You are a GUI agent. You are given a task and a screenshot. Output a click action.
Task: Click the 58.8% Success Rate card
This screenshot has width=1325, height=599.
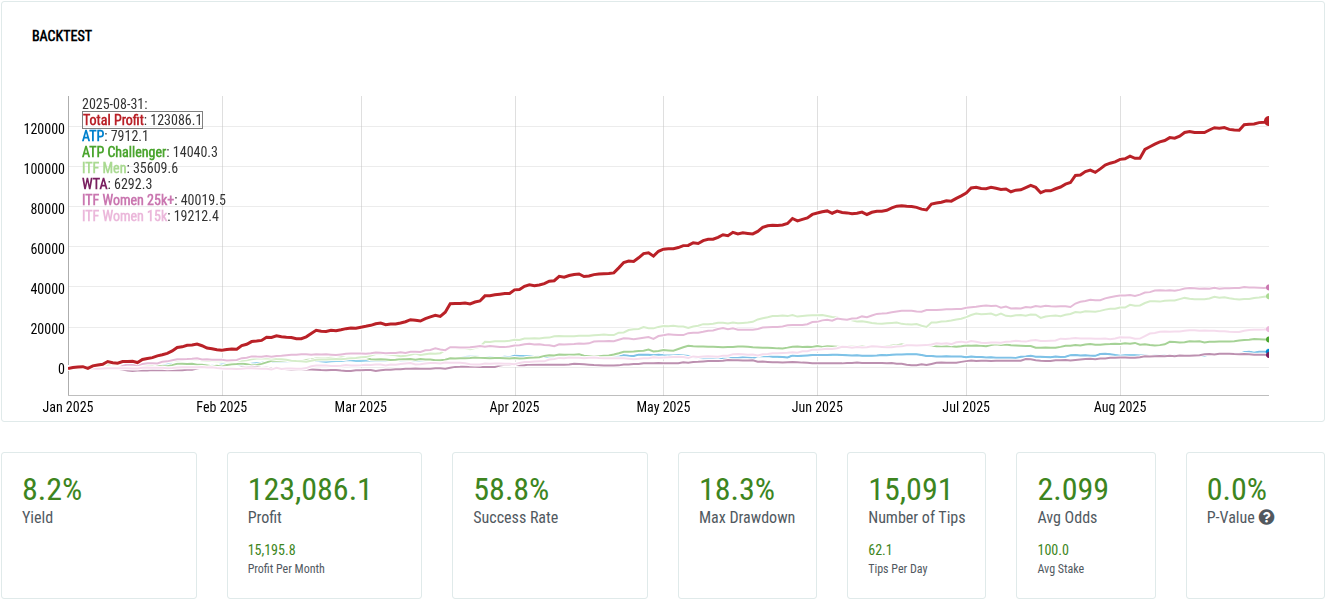click(x=549, y=525)
